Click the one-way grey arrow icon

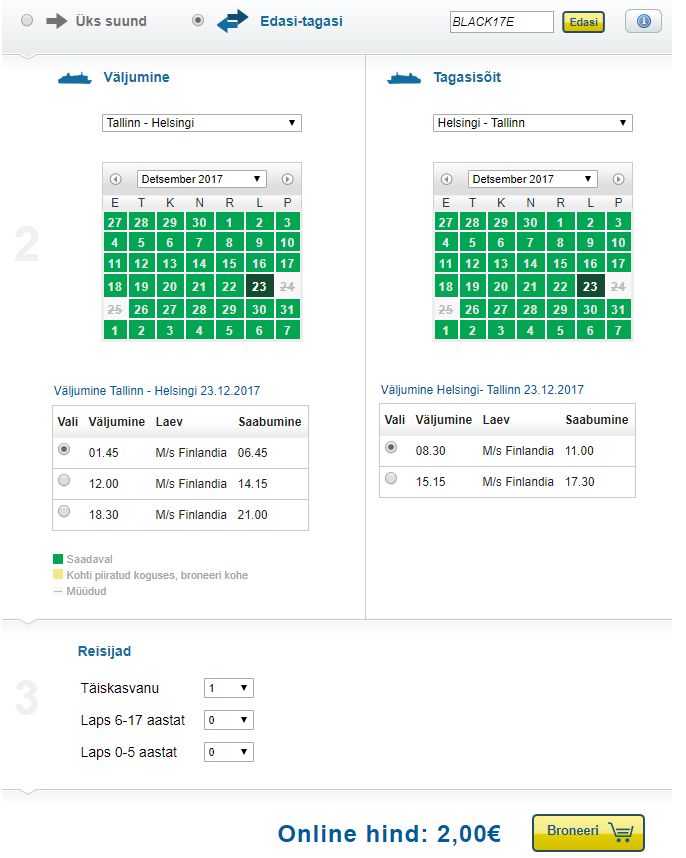click(56, 21)
